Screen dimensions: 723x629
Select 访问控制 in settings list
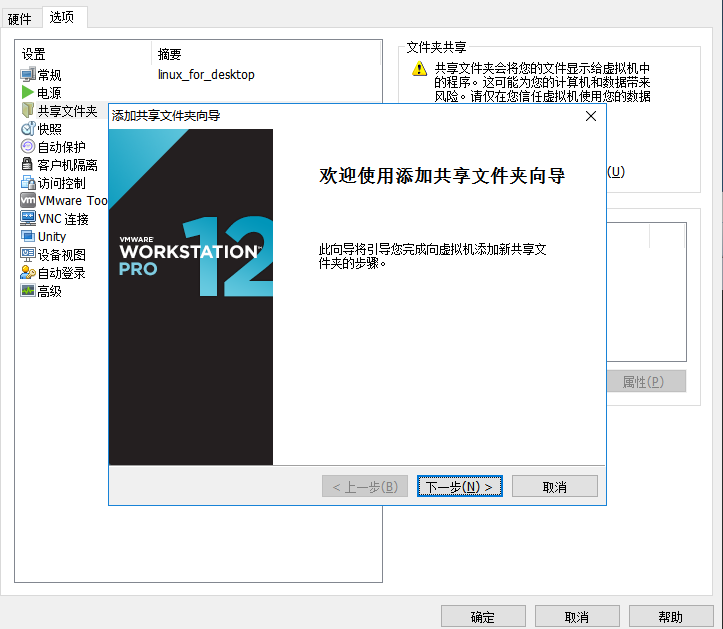[x=61, y=183]
